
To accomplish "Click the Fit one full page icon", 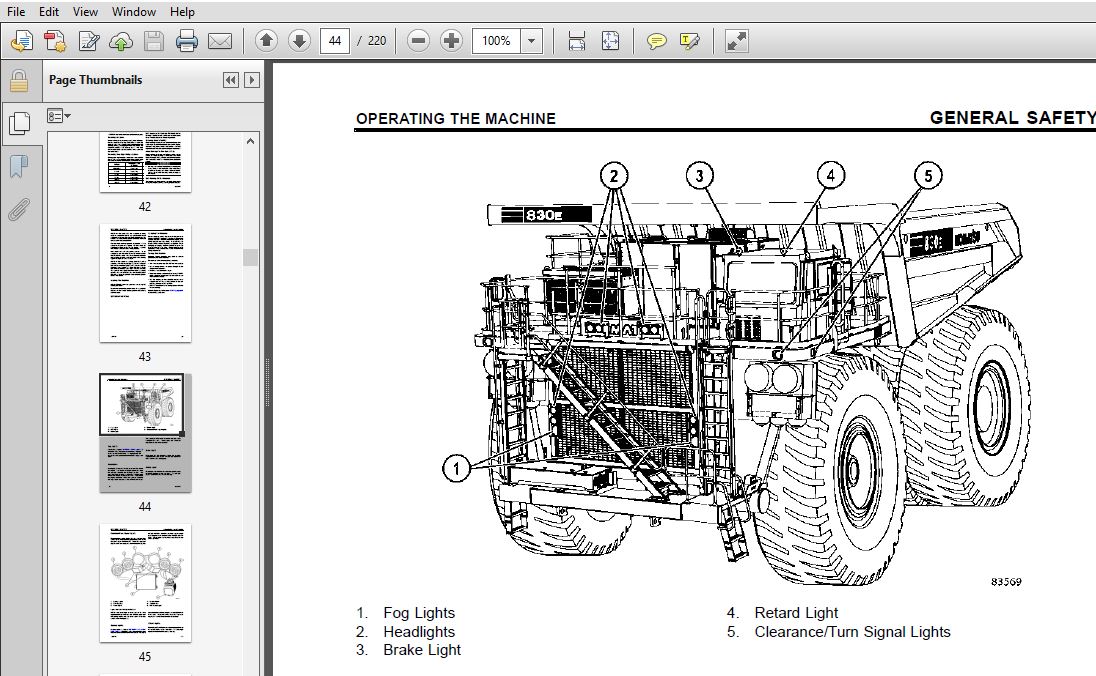I will (x=610, y=41).
